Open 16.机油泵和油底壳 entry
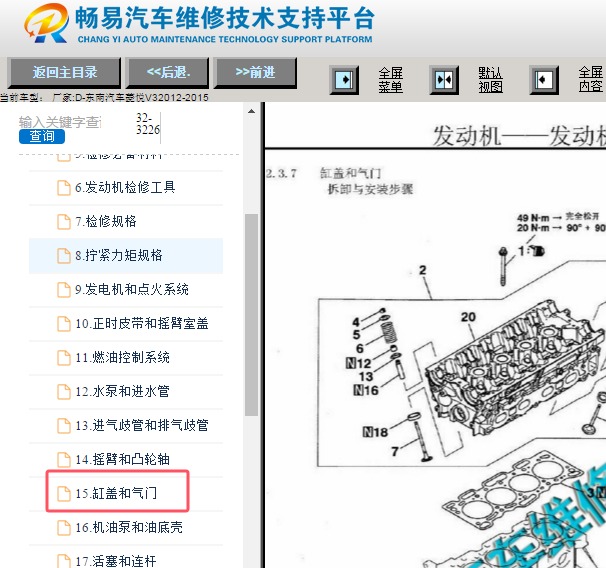Screen dimensions: 606x568 (x=126, y=527)
